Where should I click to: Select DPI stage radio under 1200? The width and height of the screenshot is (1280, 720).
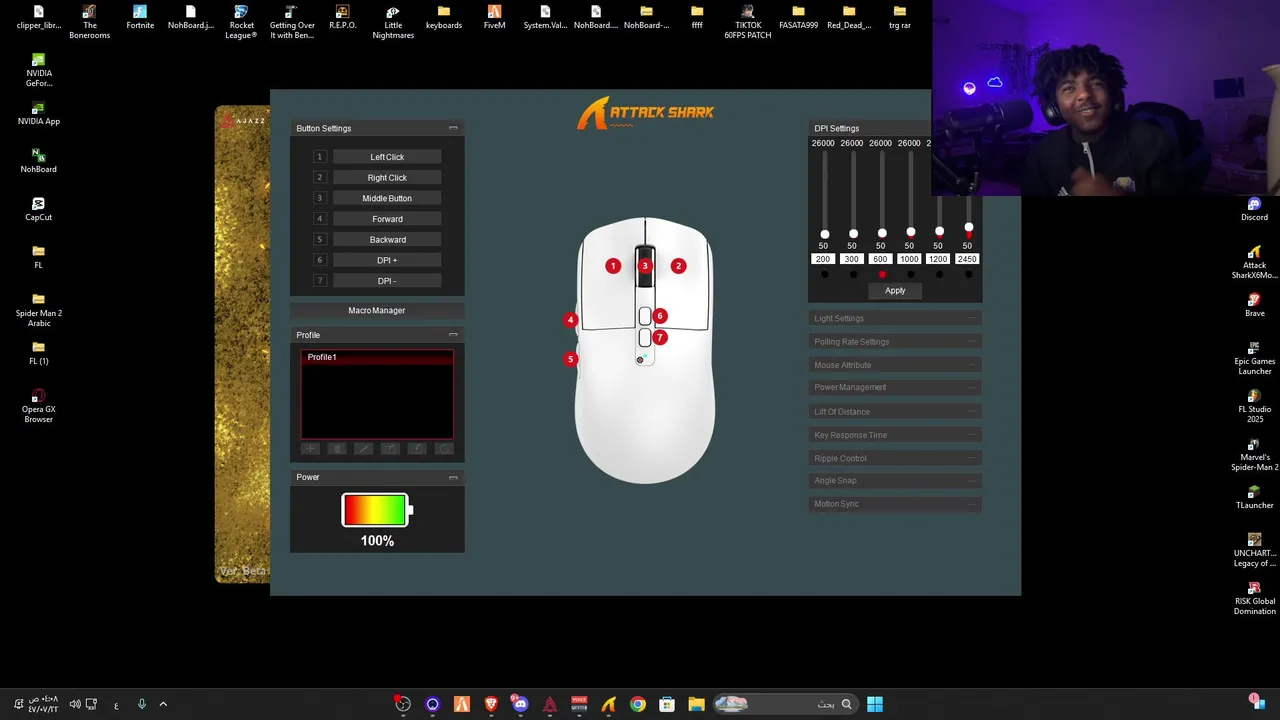click(x=938, y=274)
